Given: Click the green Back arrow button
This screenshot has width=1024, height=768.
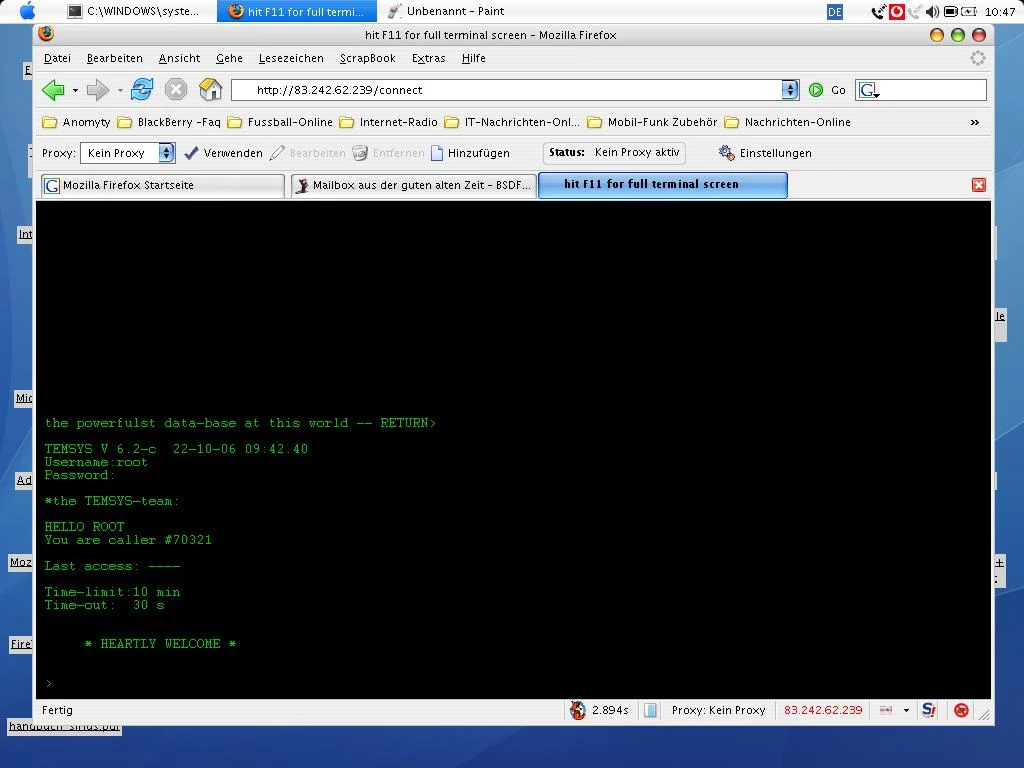Looking at the screenshot, I should point(53,90).
